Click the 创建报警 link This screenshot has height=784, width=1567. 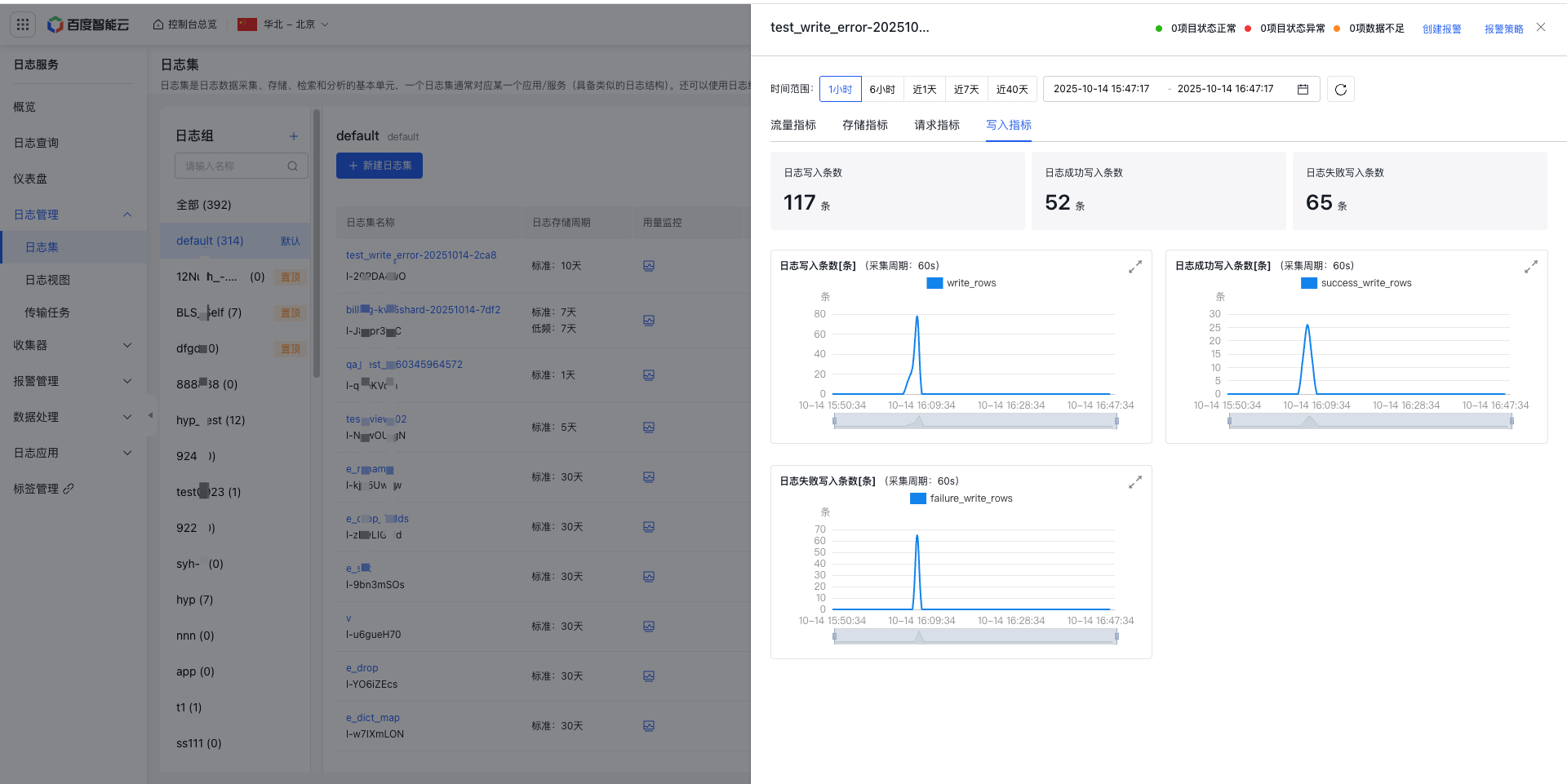click(x=1441, y=29)
